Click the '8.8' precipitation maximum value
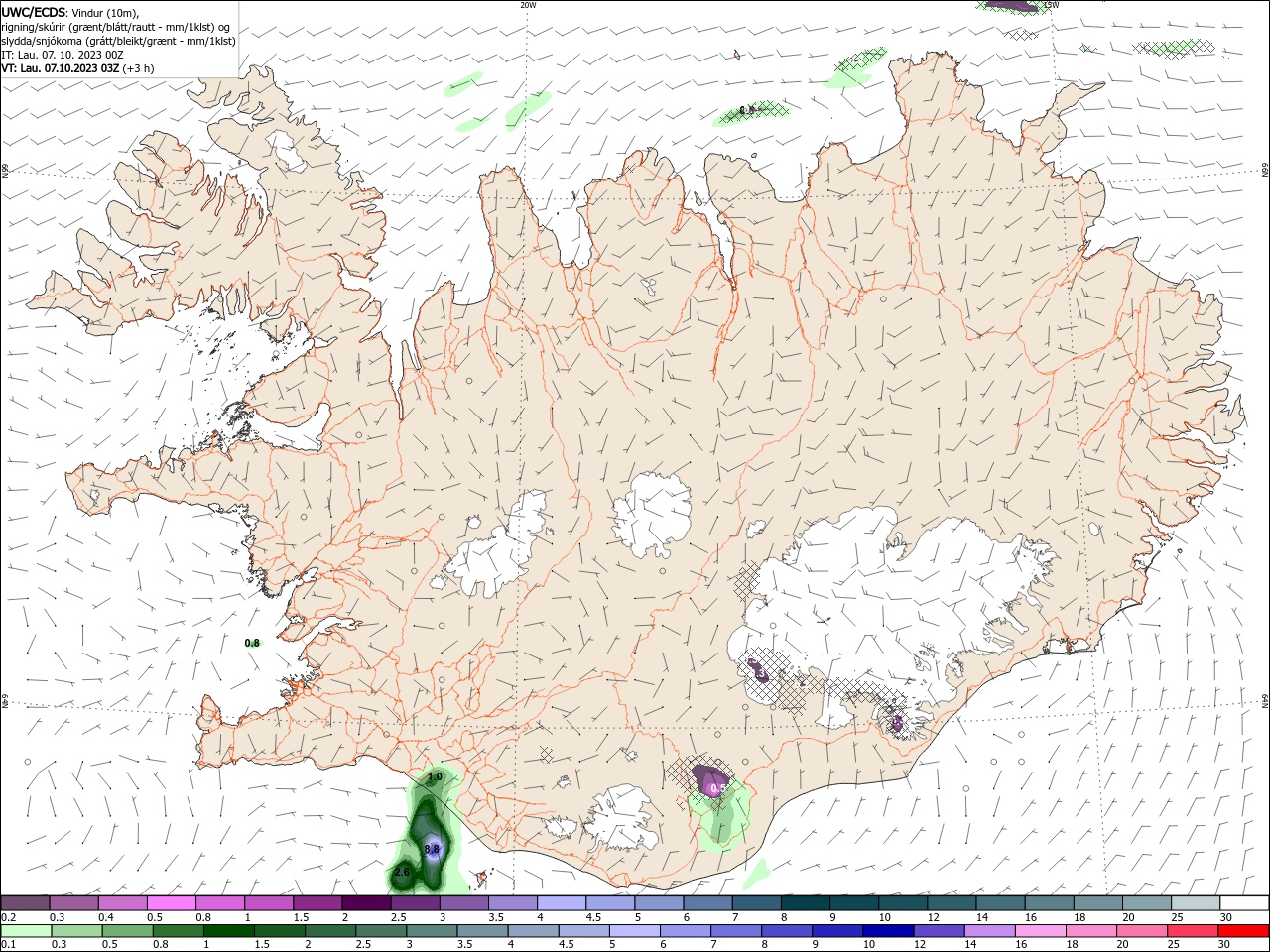This screenshot has height=952, width=1270. coord(432,849)
